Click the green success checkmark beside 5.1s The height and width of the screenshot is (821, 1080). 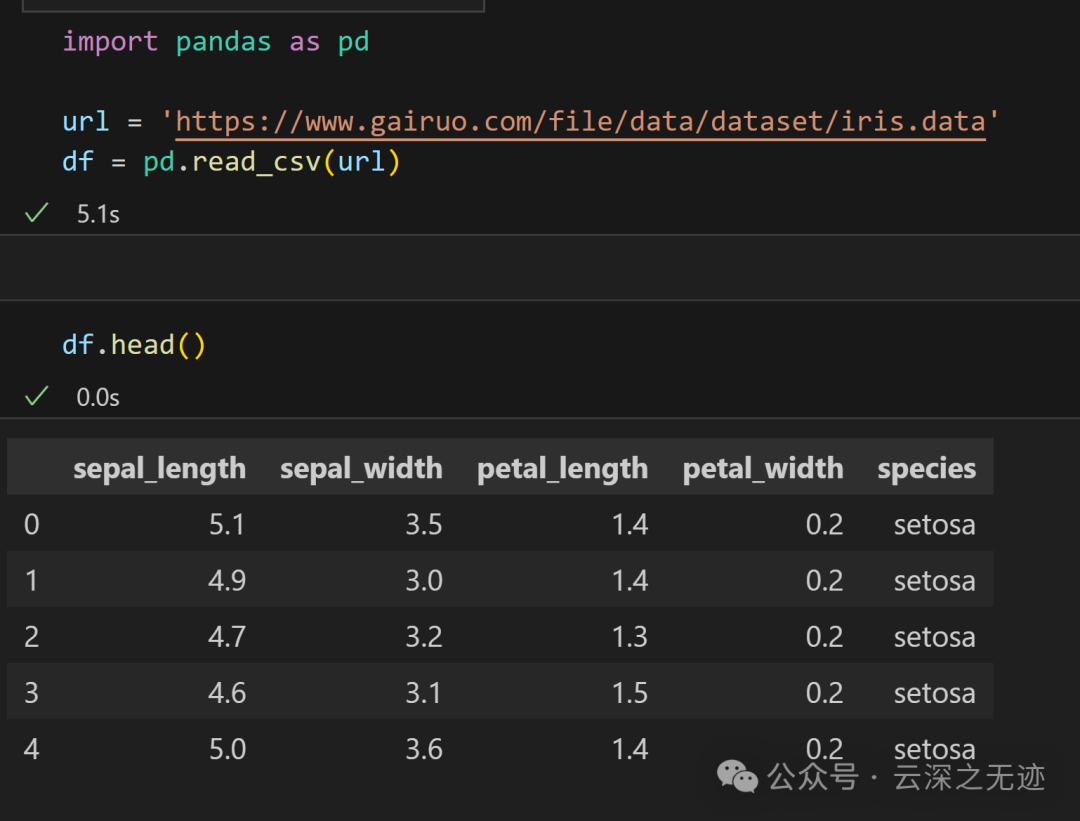(x=37, y=213)
